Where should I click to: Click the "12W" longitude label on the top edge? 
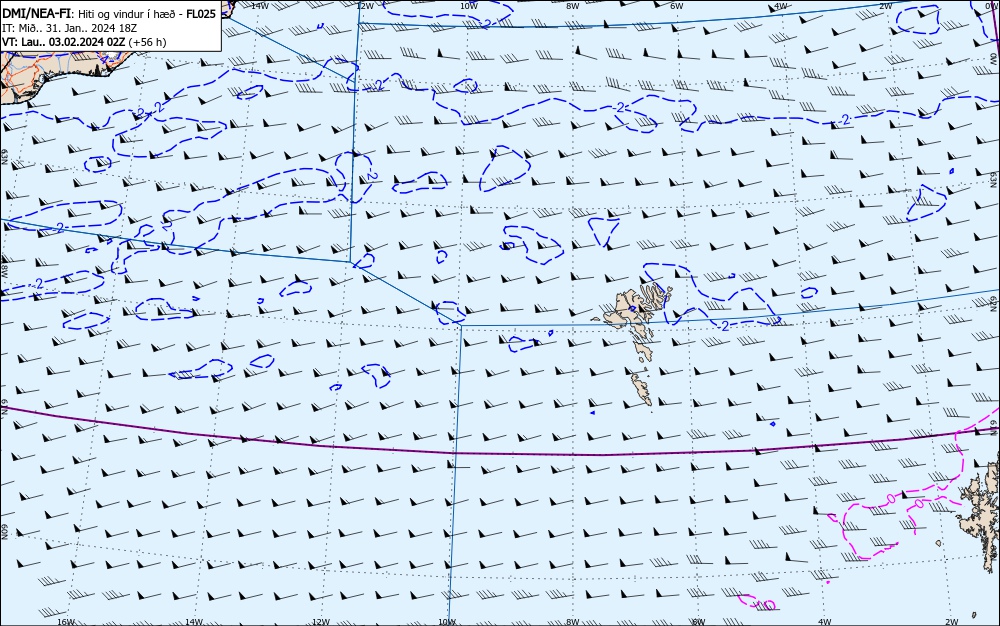[x=364, y=5]
